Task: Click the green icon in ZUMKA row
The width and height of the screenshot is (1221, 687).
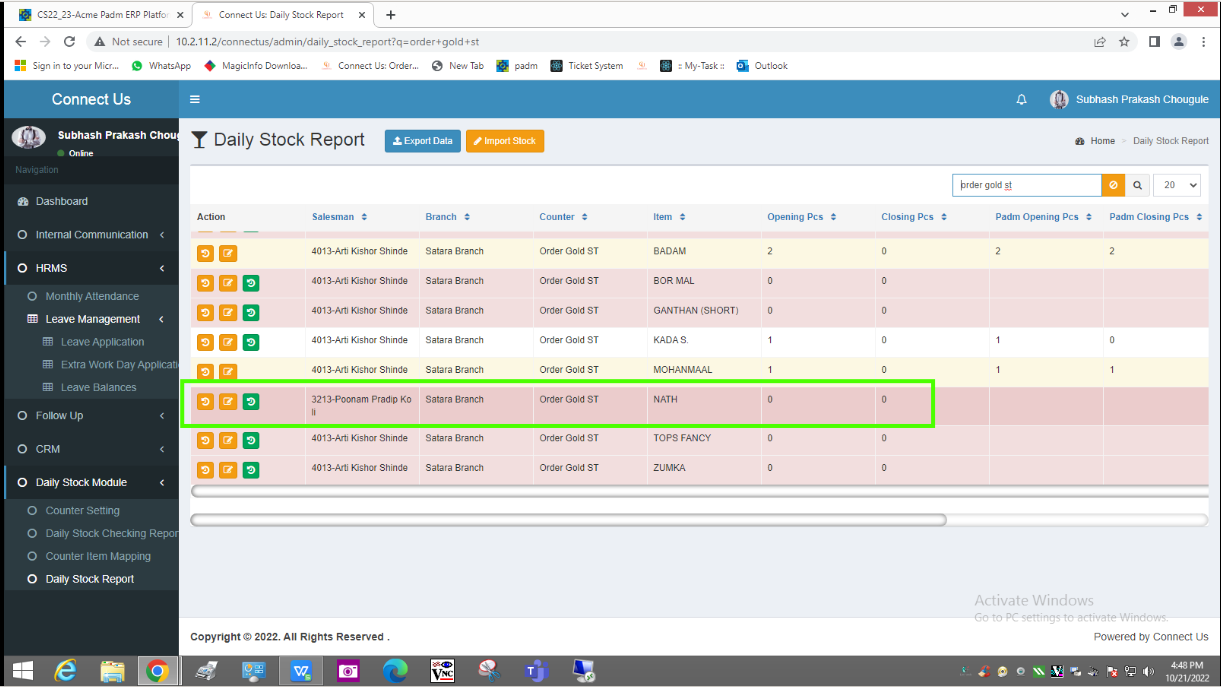Action: click(251, 471)
